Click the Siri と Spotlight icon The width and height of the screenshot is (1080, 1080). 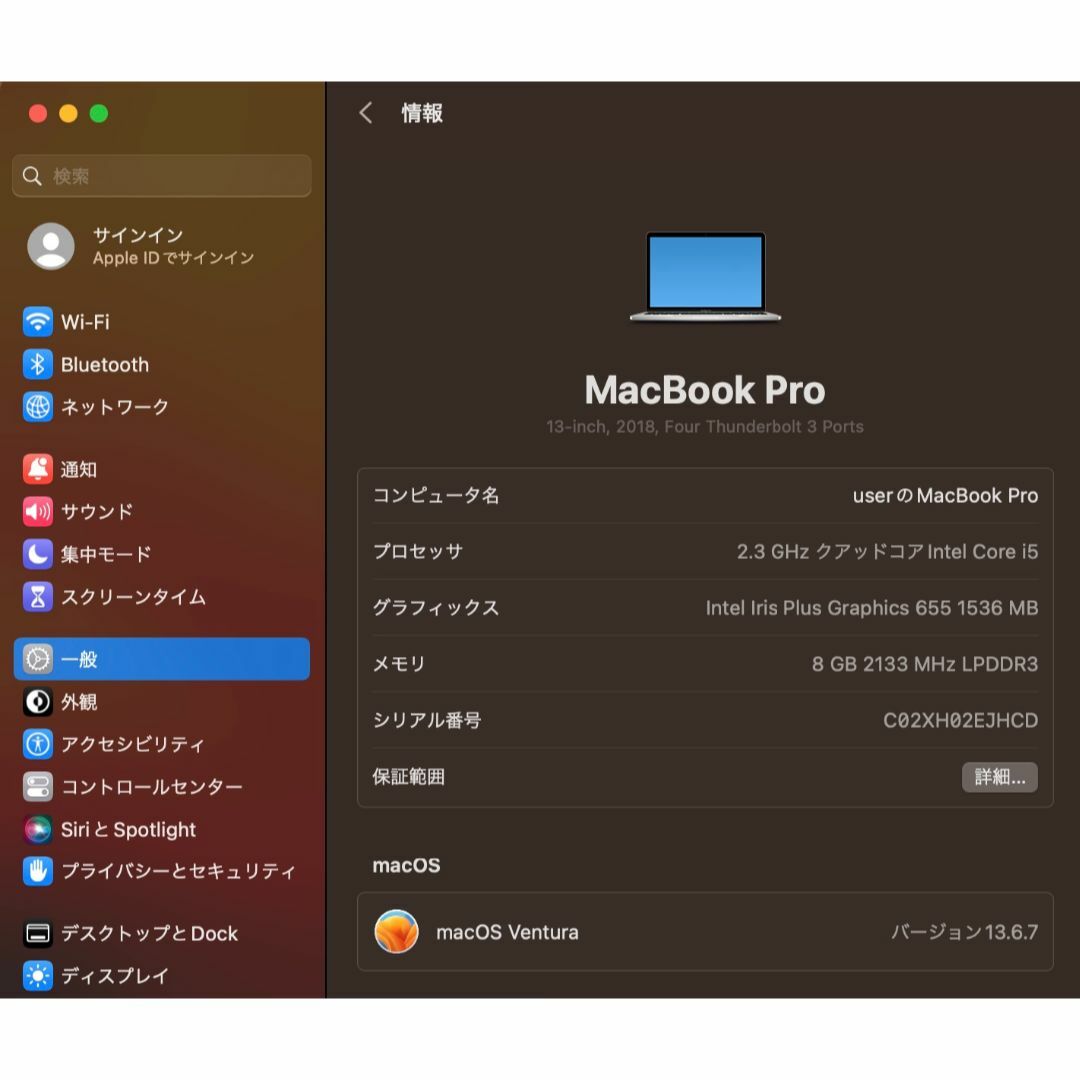click(x=37, y=829)
